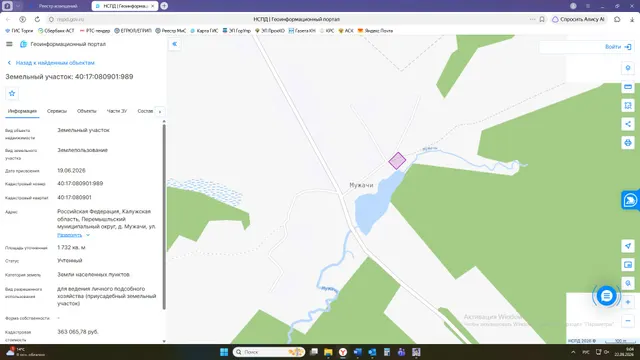The height and width of the screenshot is (360, 640).
Task: Bookmark this page in address bar
Action: [x=542, y=19]
